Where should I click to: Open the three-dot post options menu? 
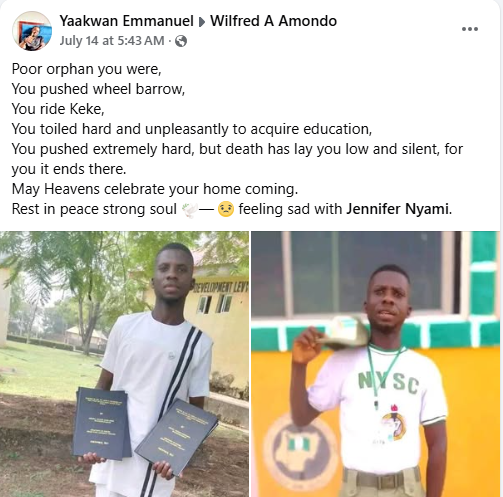470,29
